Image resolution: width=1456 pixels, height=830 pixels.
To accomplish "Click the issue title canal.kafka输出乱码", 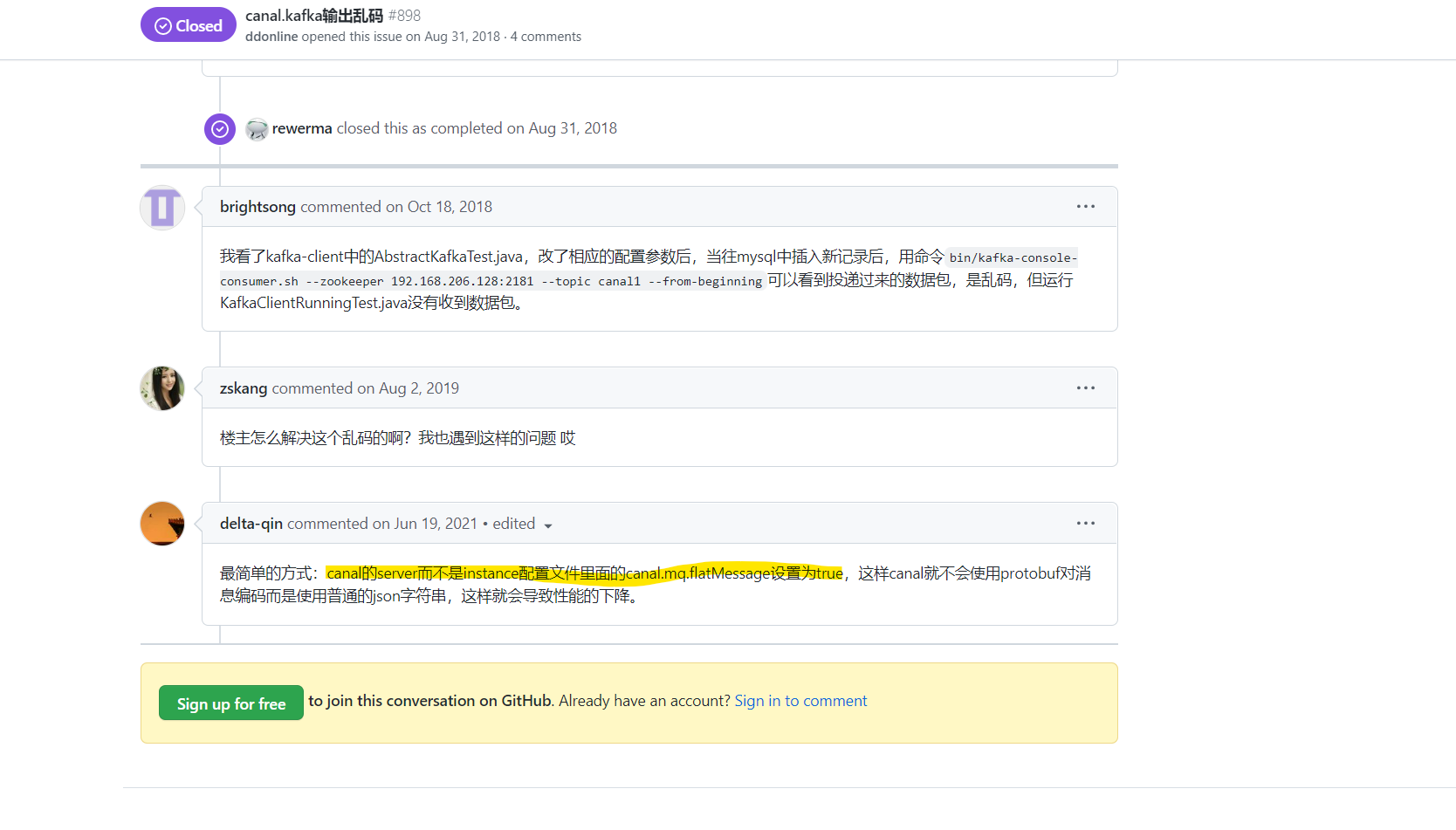I will tap(314, 16).
